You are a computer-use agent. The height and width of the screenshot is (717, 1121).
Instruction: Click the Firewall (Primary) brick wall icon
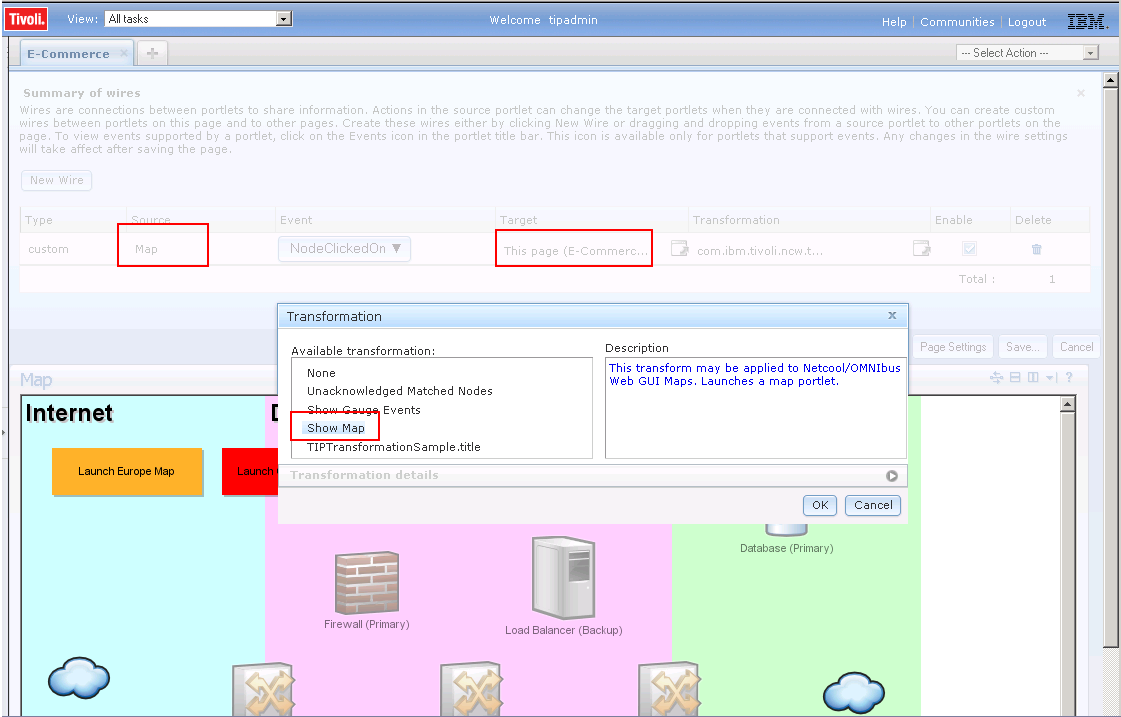click(366, 583)
